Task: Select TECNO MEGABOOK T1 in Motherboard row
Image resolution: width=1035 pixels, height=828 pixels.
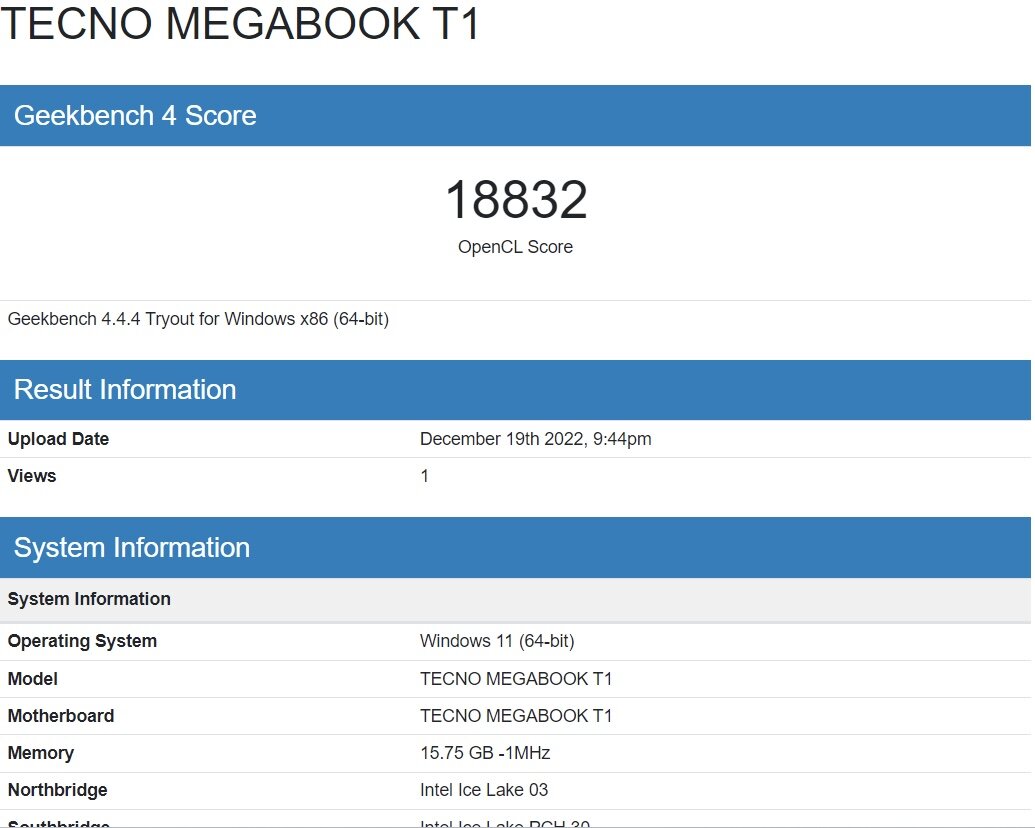Action: pyautogui.click(x=516, y=716)
